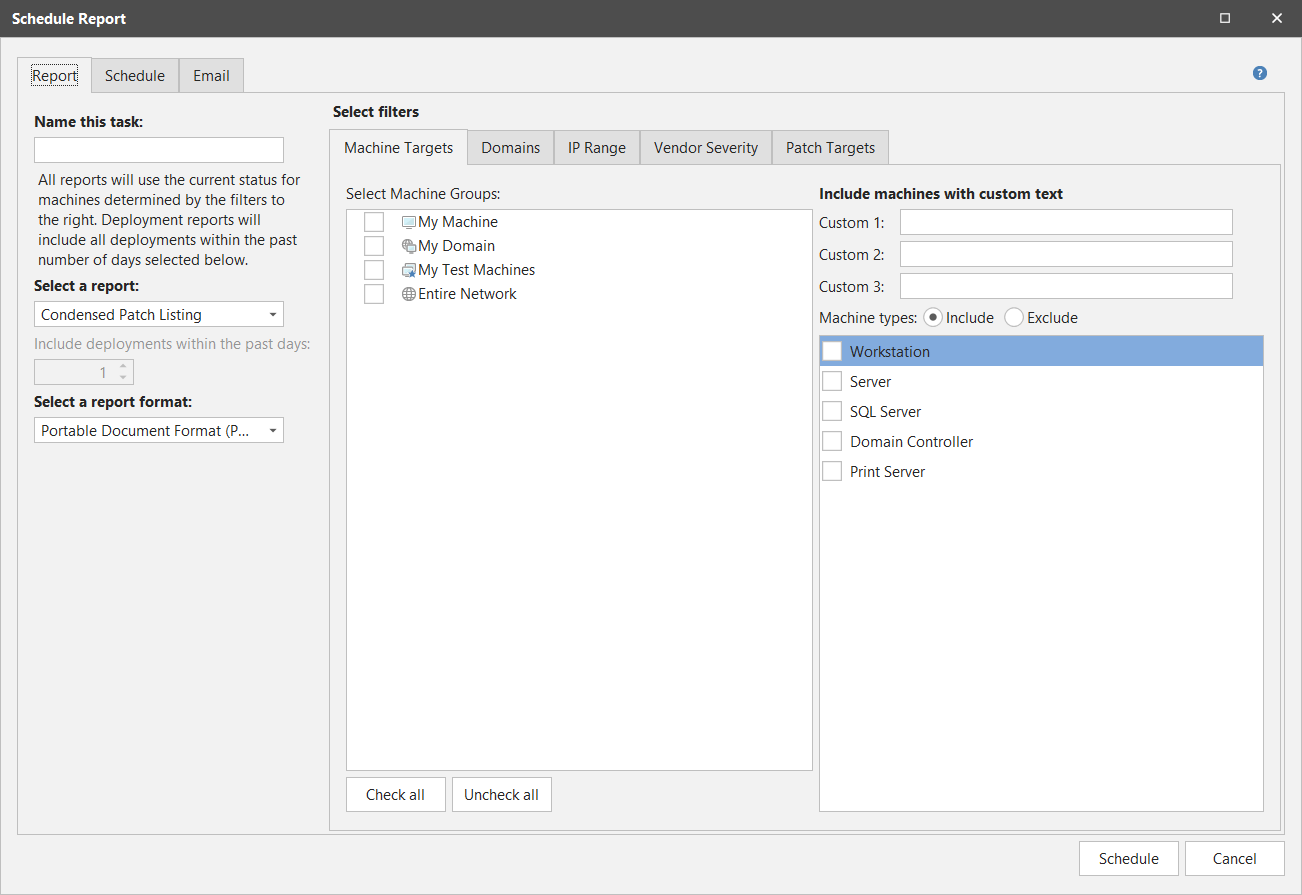Check the My Domain group checkbox
Viewport: 1302px width, 895px height.
coord(374,246)
